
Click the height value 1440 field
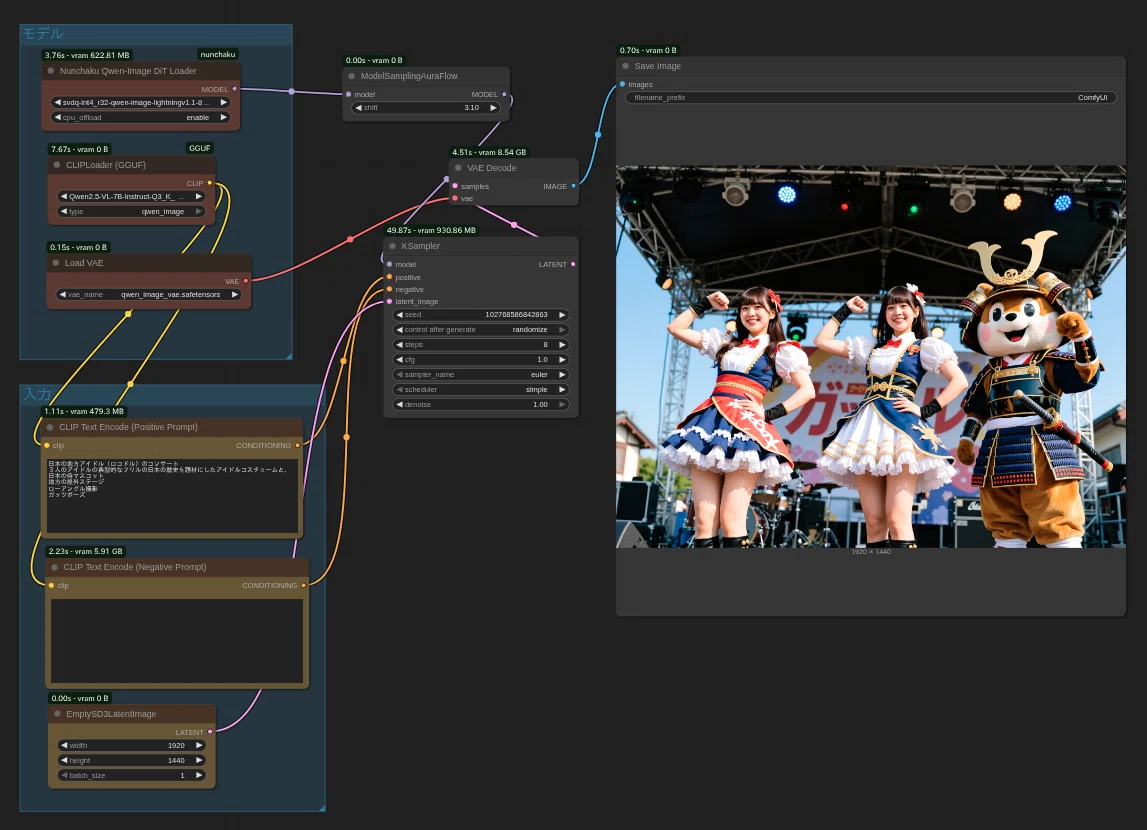click(x=131, y=761)
